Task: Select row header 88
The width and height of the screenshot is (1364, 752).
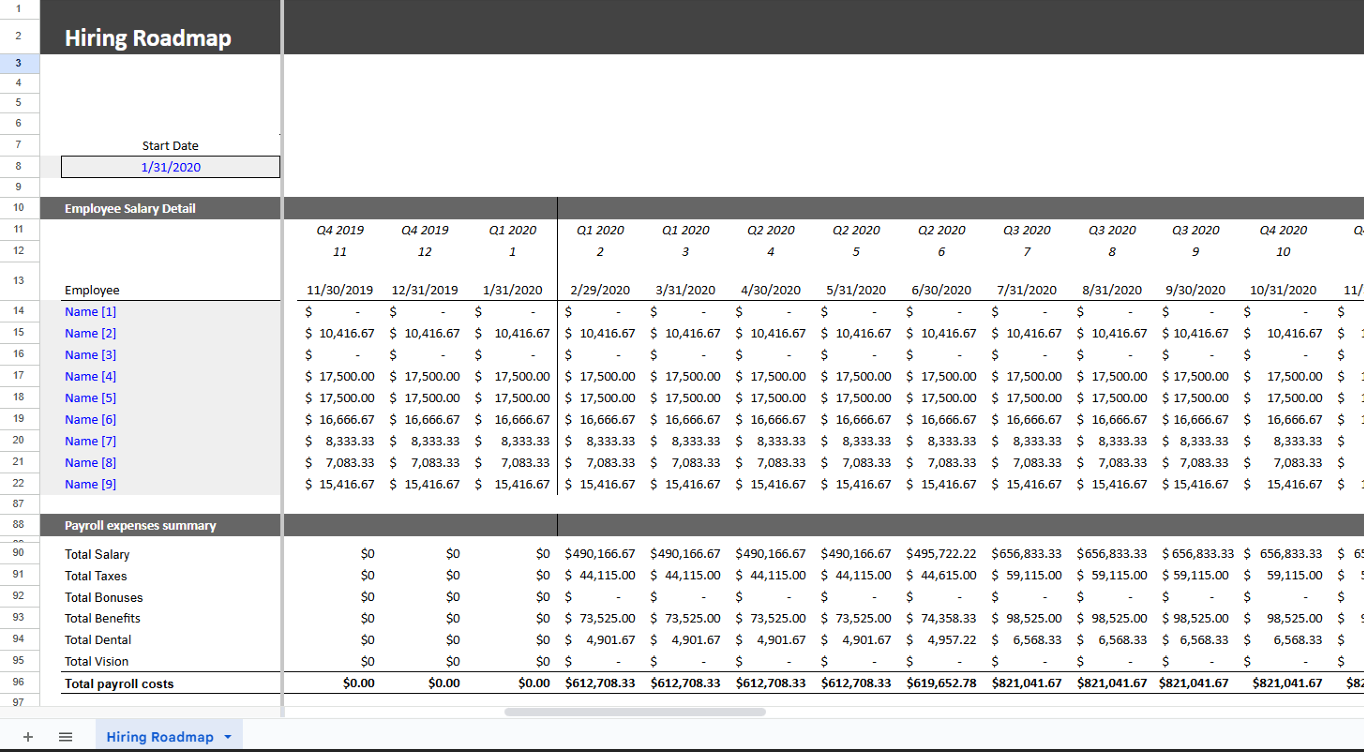Action: 19,526
